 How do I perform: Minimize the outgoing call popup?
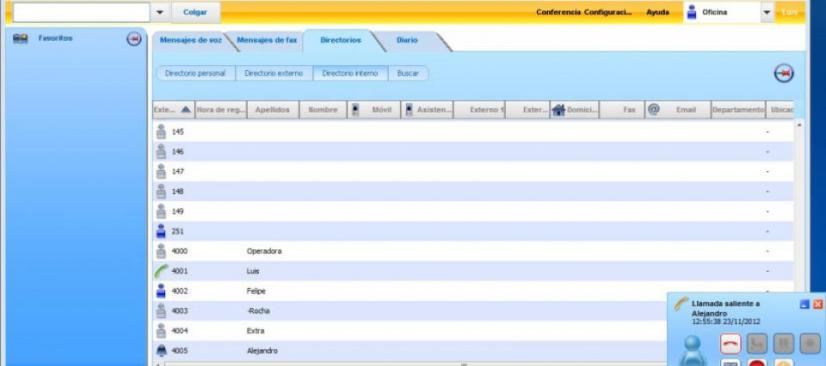pyautogui.click(x=804, y=304)
